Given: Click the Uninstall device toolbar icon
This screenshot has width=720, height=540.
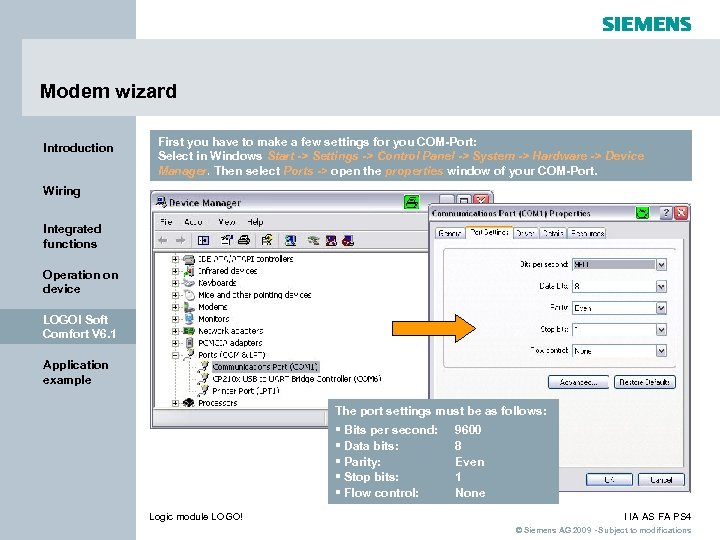Looking at the screenshot, I should (348, 240).
